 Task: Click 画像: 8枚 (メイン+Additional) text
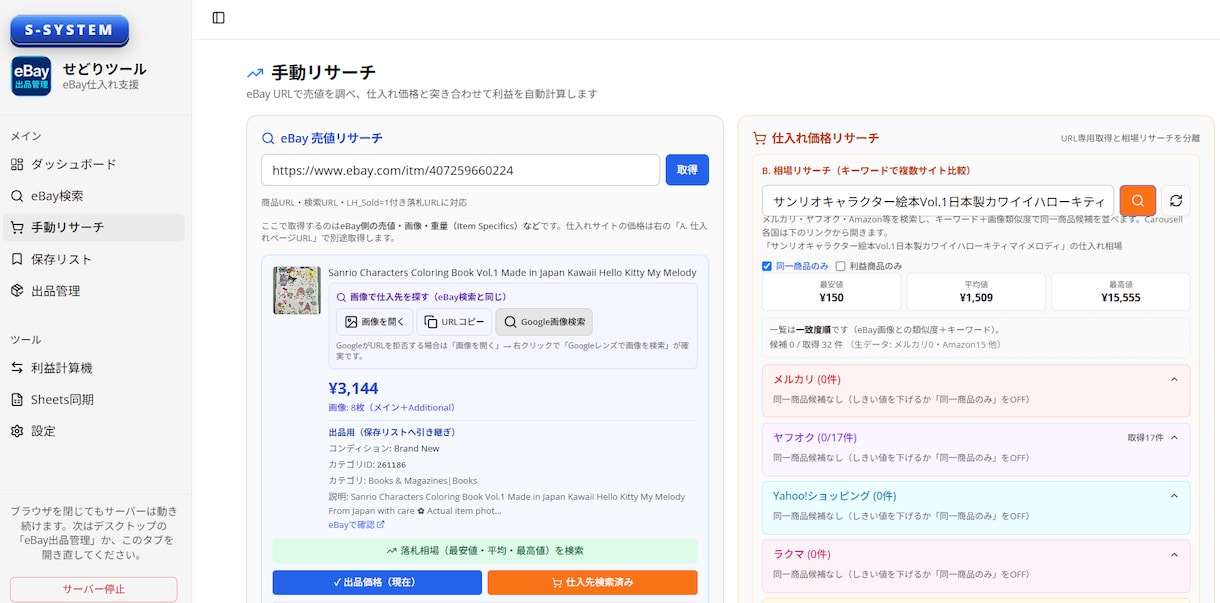pyautogui.click(x=391, y=407)
